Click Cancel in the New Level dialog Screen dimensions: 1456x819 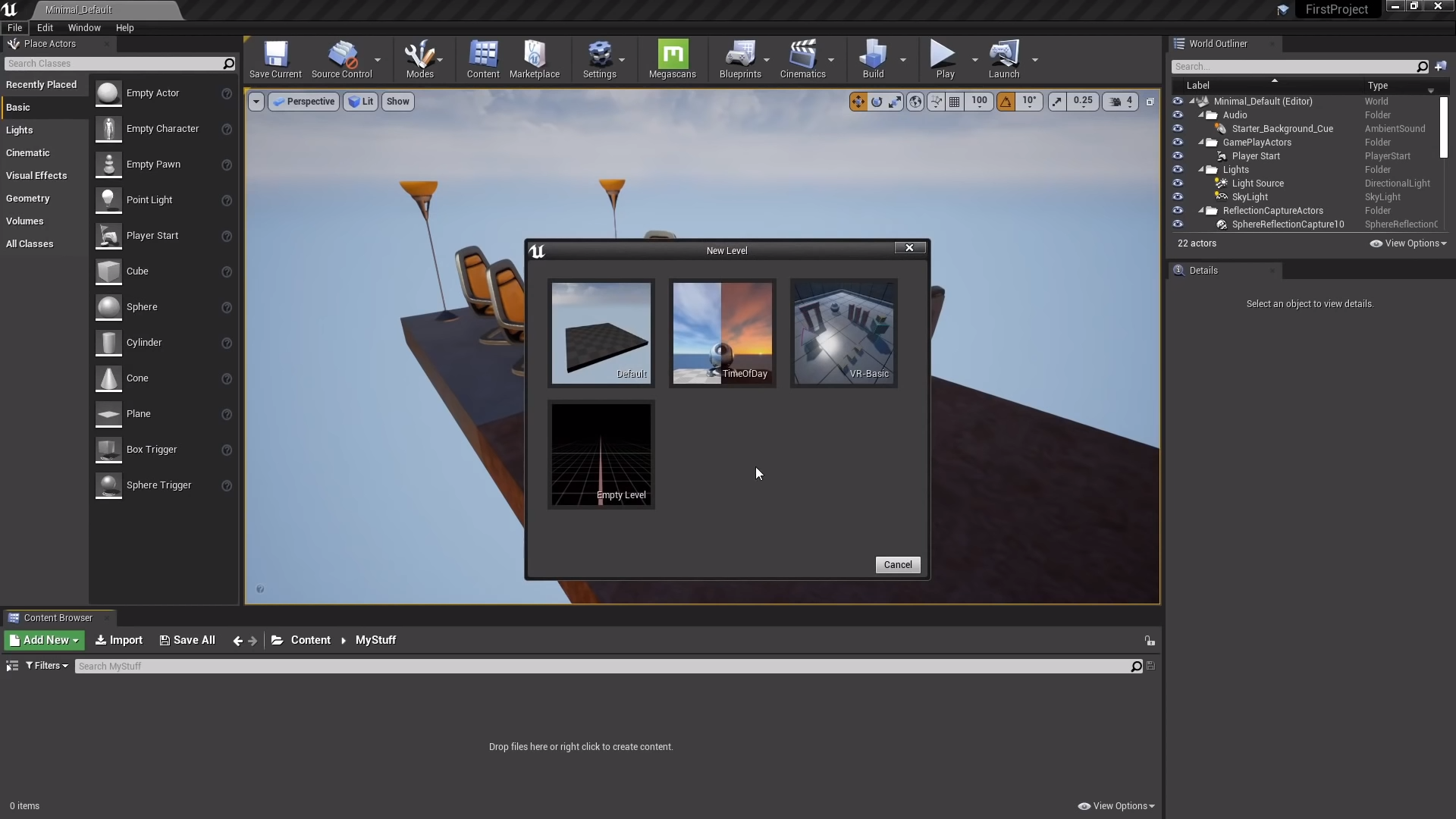coord(897,565)
